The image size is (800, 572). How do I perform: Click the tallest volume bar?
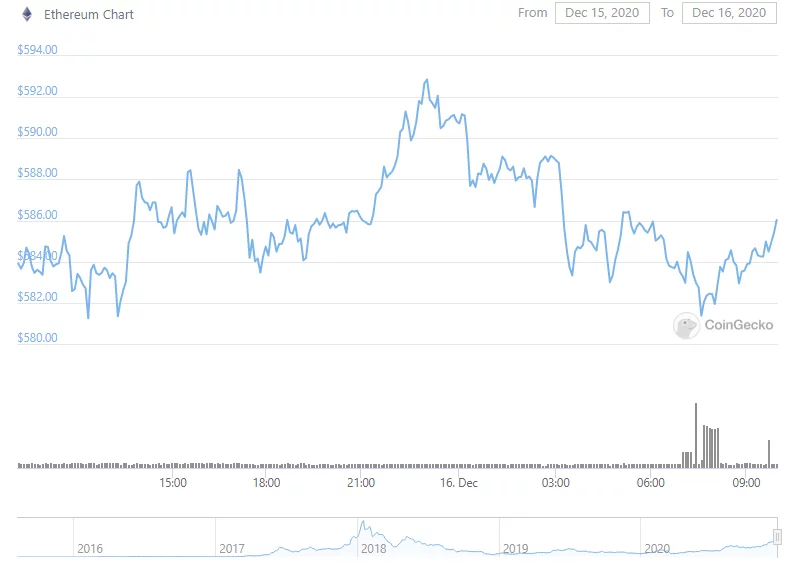click(x=696, y=435)
